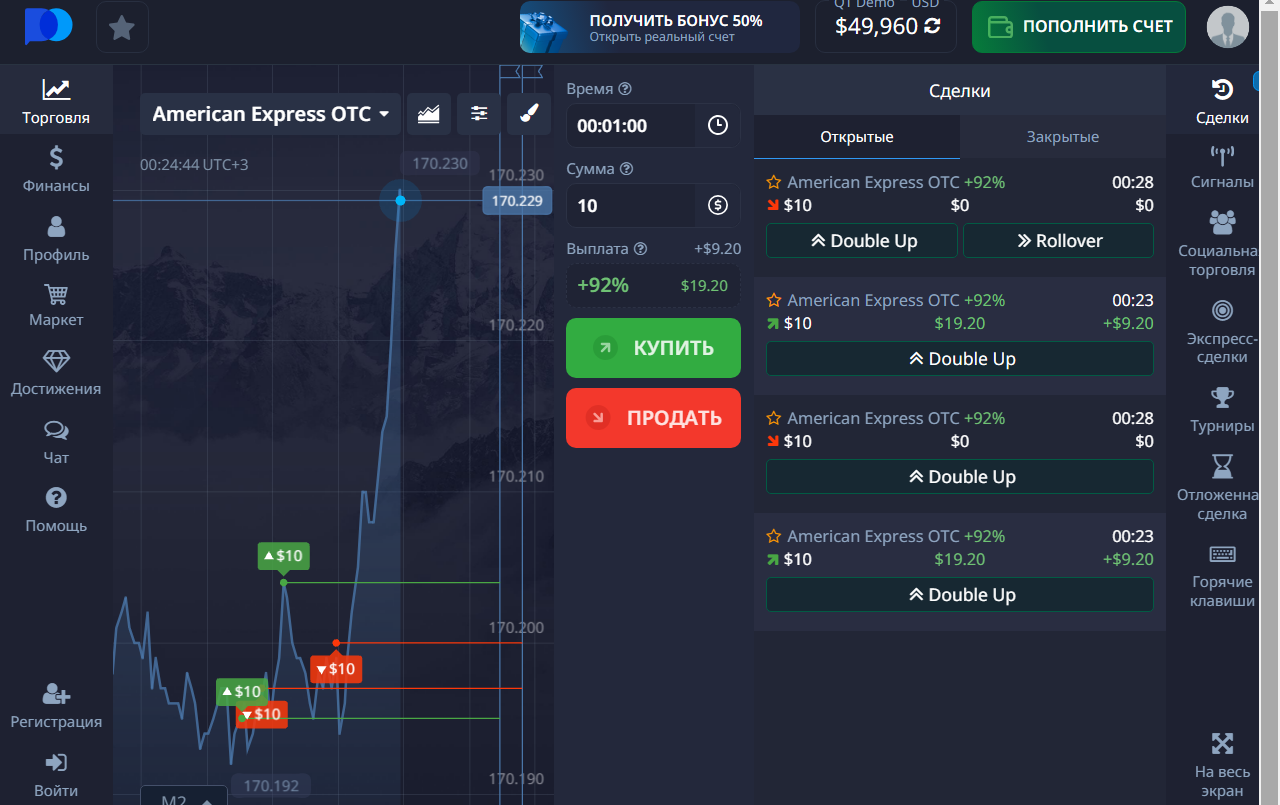Click Rollover on first trade
1280x805 pixels.
[1058, 241]
